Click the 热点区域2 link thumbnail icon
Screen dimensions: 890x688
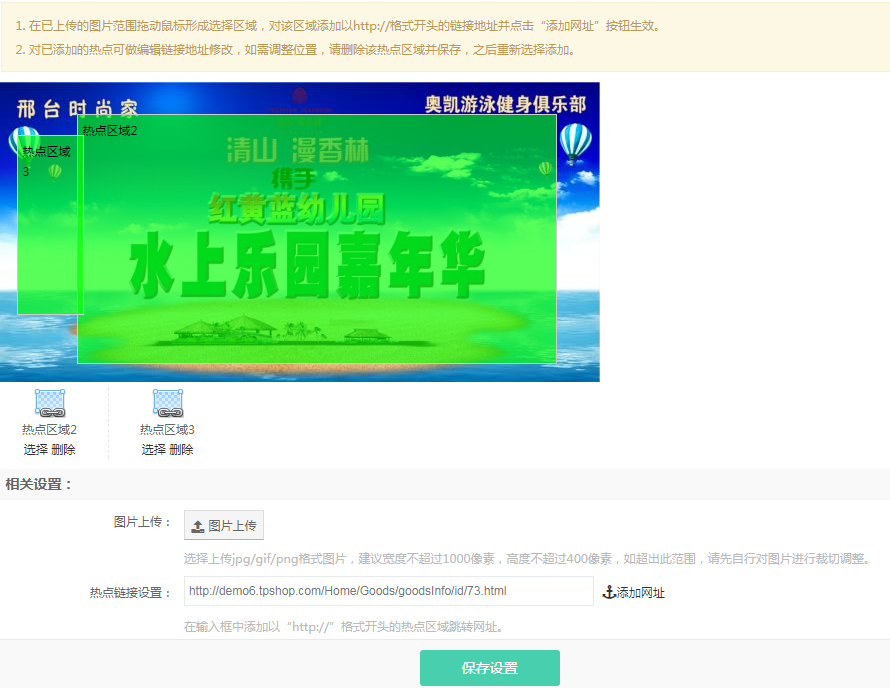(x=50, y=403)
